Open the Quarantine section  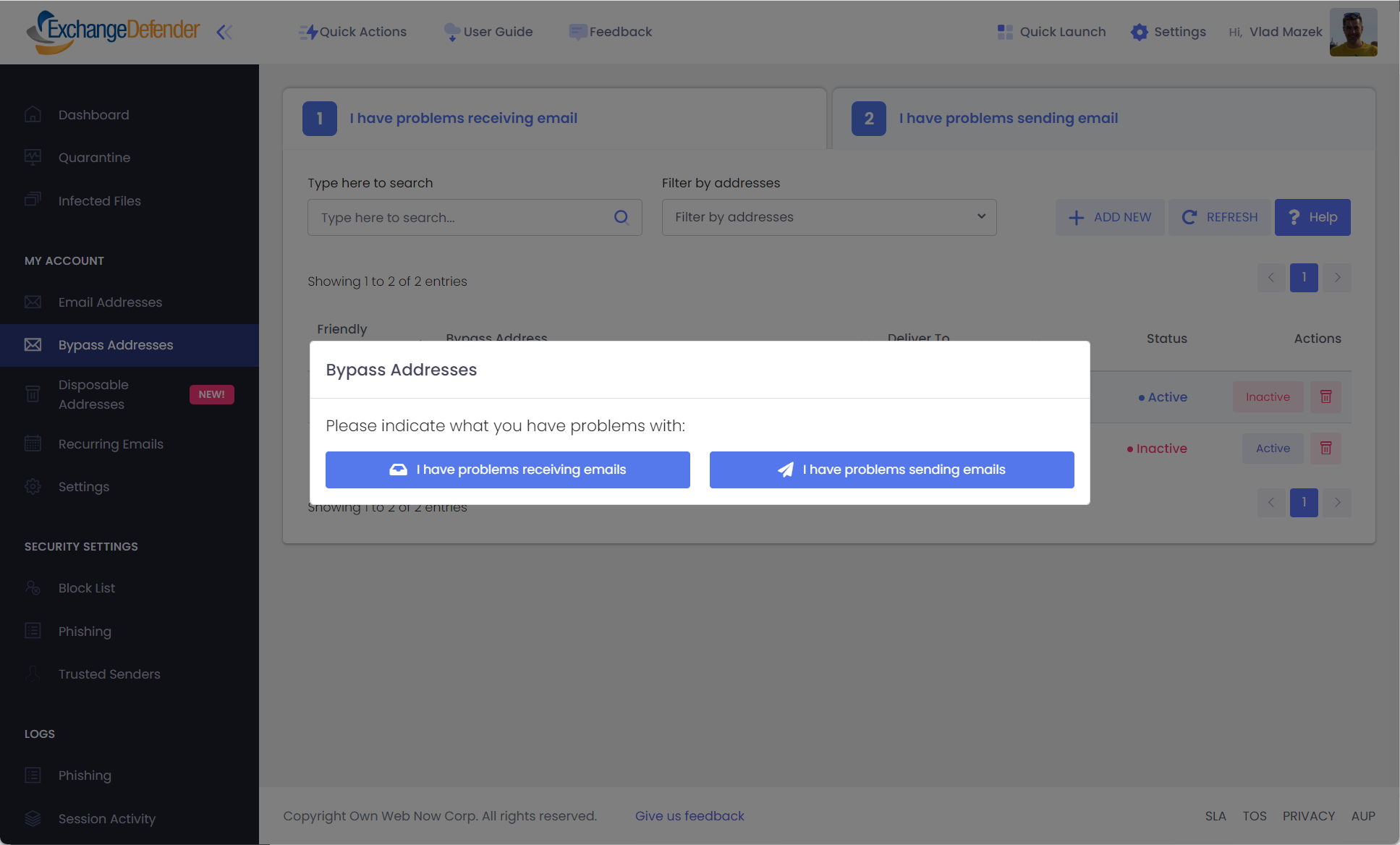(94, 157)
